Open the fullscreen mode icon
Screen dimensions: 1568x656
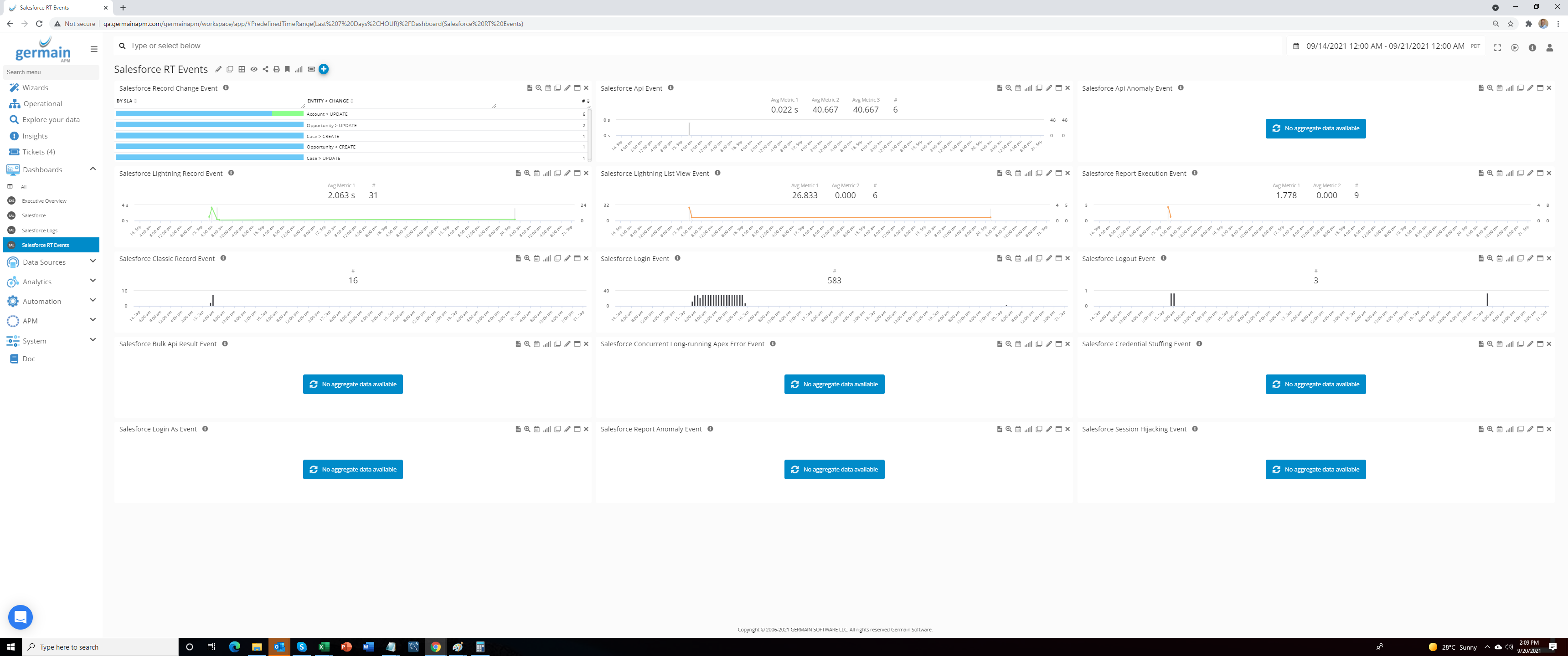click(1497, 47)
